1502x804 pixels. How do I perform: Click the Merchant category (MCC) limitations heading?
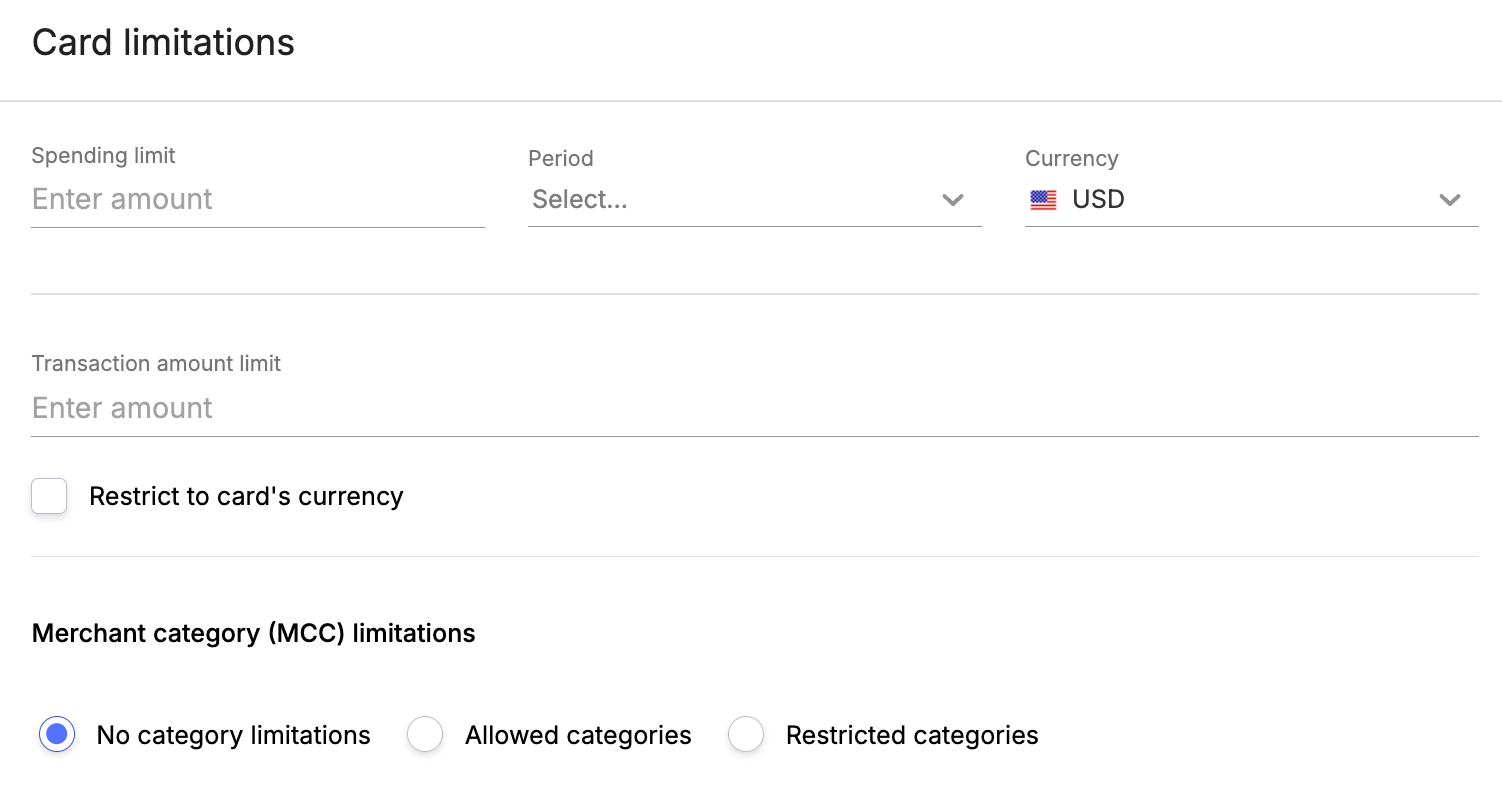pyautogui.click(x=253, y=633)
